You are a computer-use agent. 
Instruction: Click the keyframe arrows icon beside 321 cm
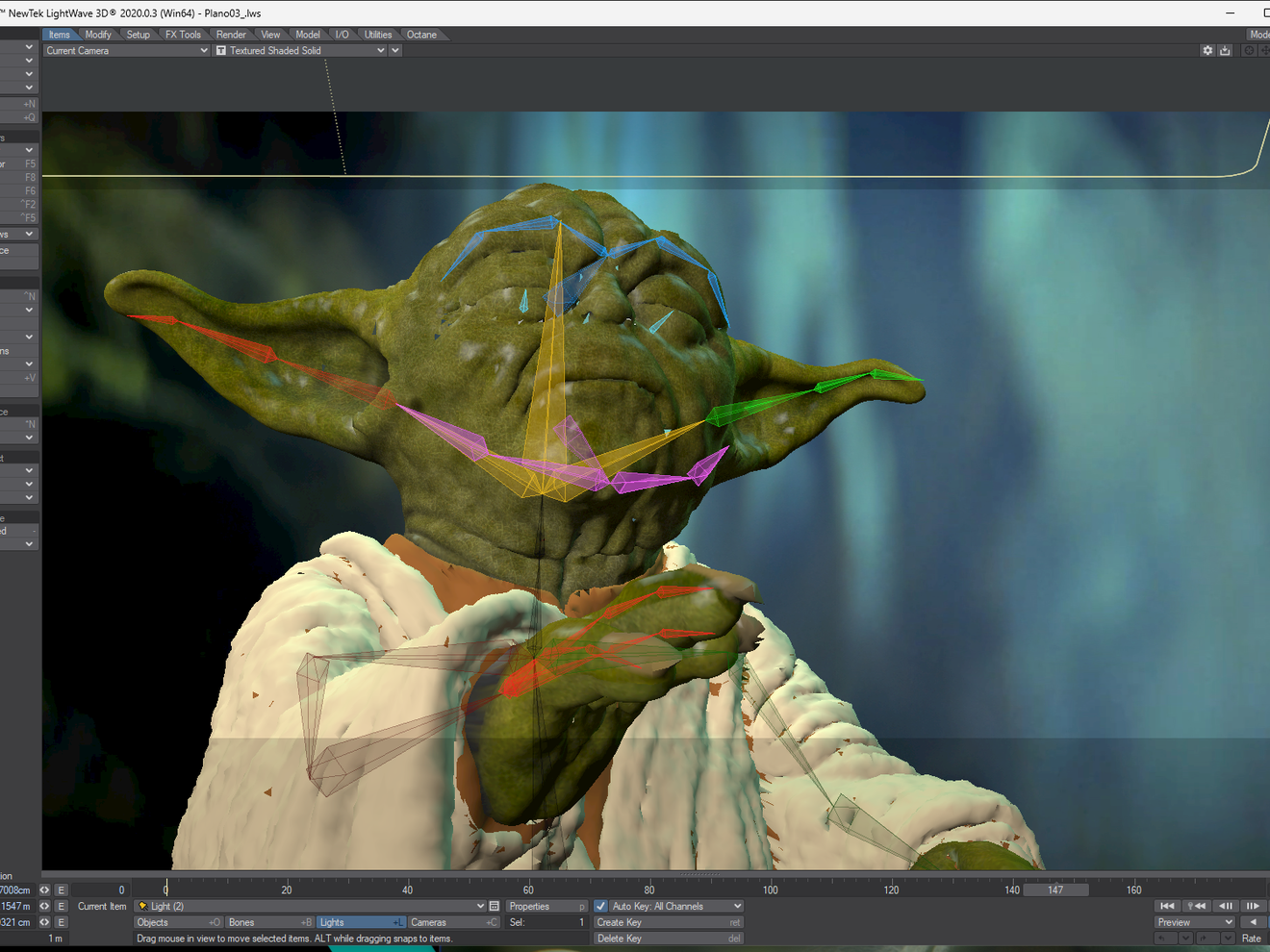pos(44,922)
